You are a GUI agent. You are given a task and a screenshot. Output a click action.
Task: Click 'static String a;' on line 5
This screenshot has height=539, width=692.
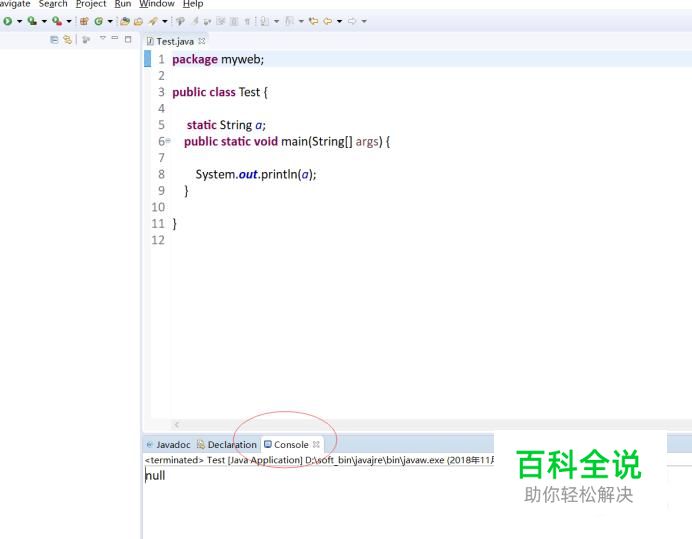226,125
